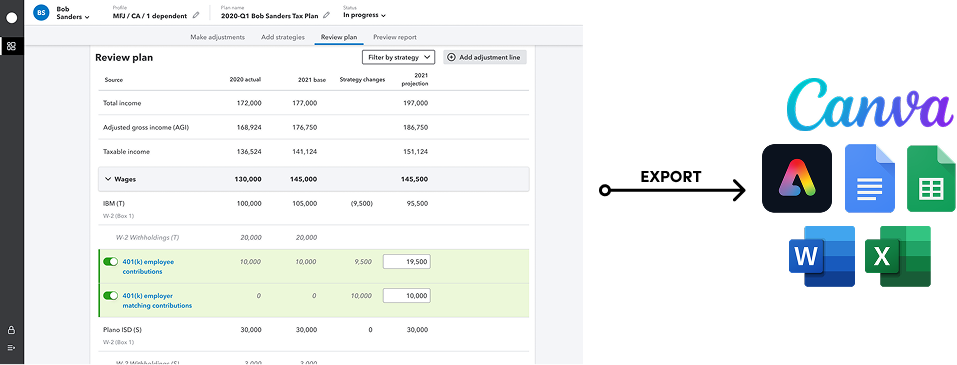Open the Preview report tab
Image resolution: width=957 pixels, height=365 pixels.
[395, 37]
